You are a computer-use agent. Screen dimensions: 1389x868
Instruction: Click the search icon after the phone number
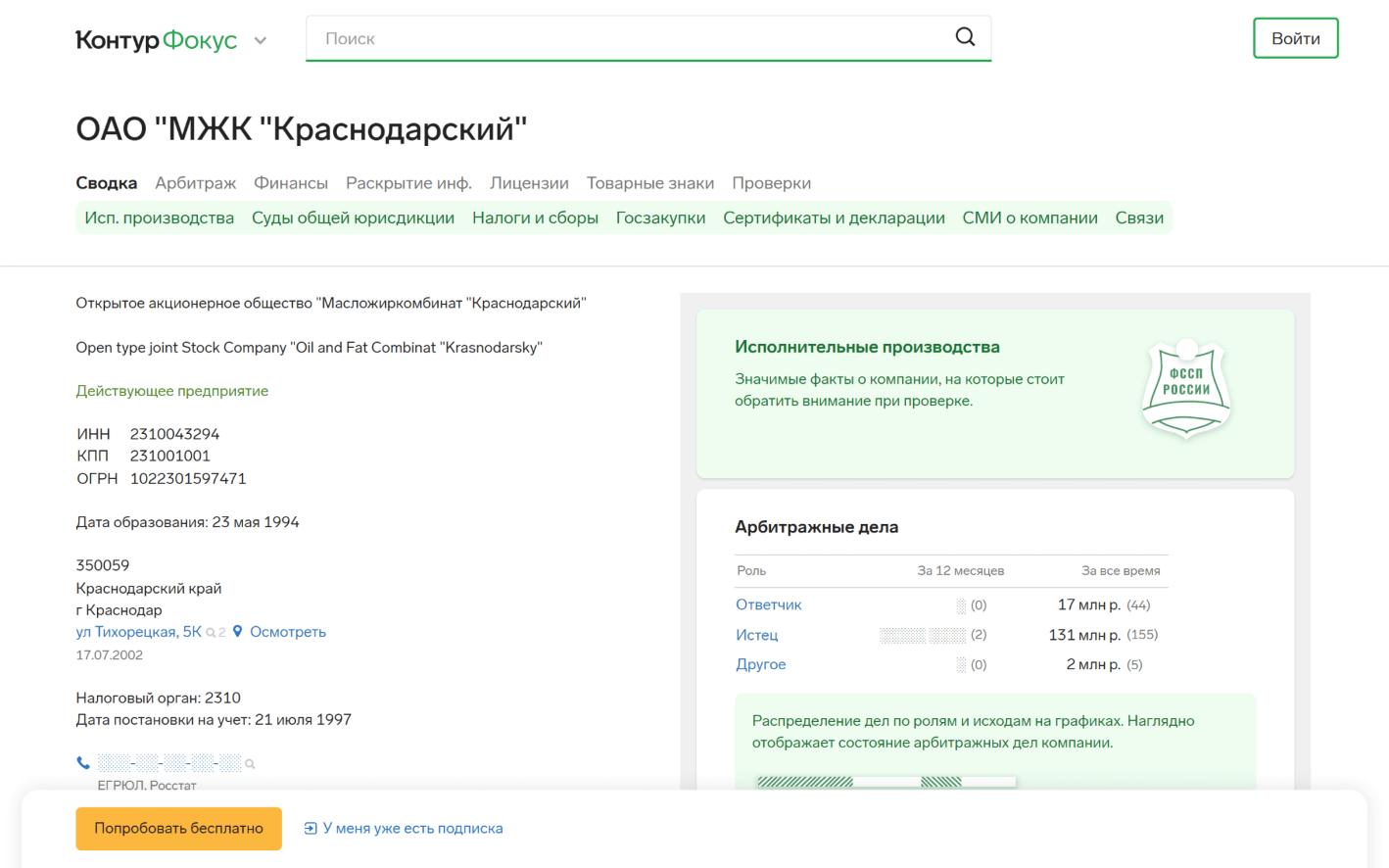click(x=250, y=764)
